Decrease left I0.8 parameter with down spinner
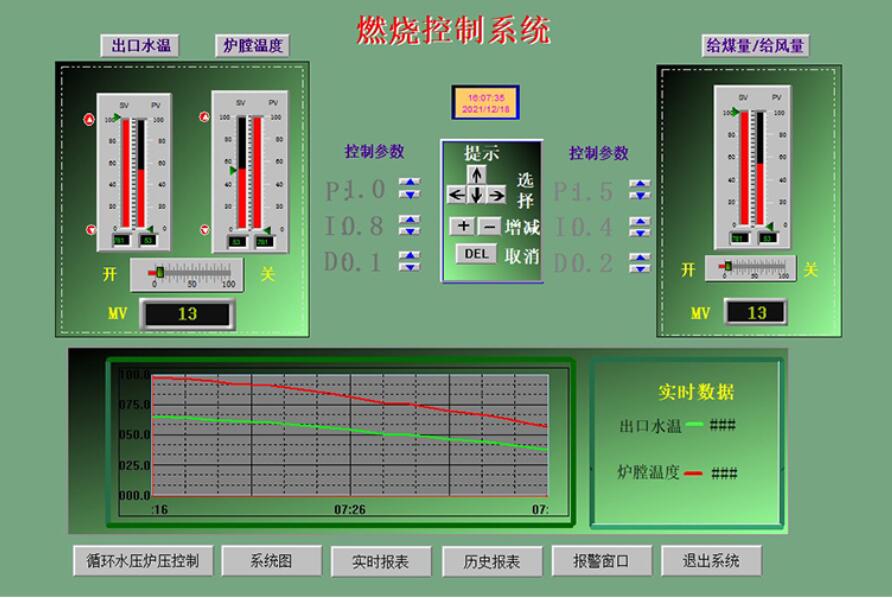 pyautogui.click(x=410, y=232)
